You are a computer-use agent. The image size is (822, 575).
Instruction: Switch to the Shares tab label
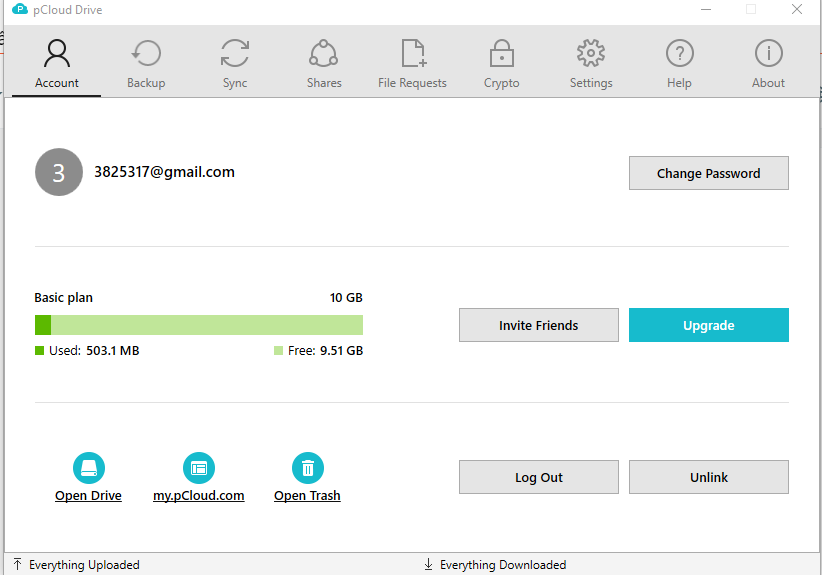(324, 83)
